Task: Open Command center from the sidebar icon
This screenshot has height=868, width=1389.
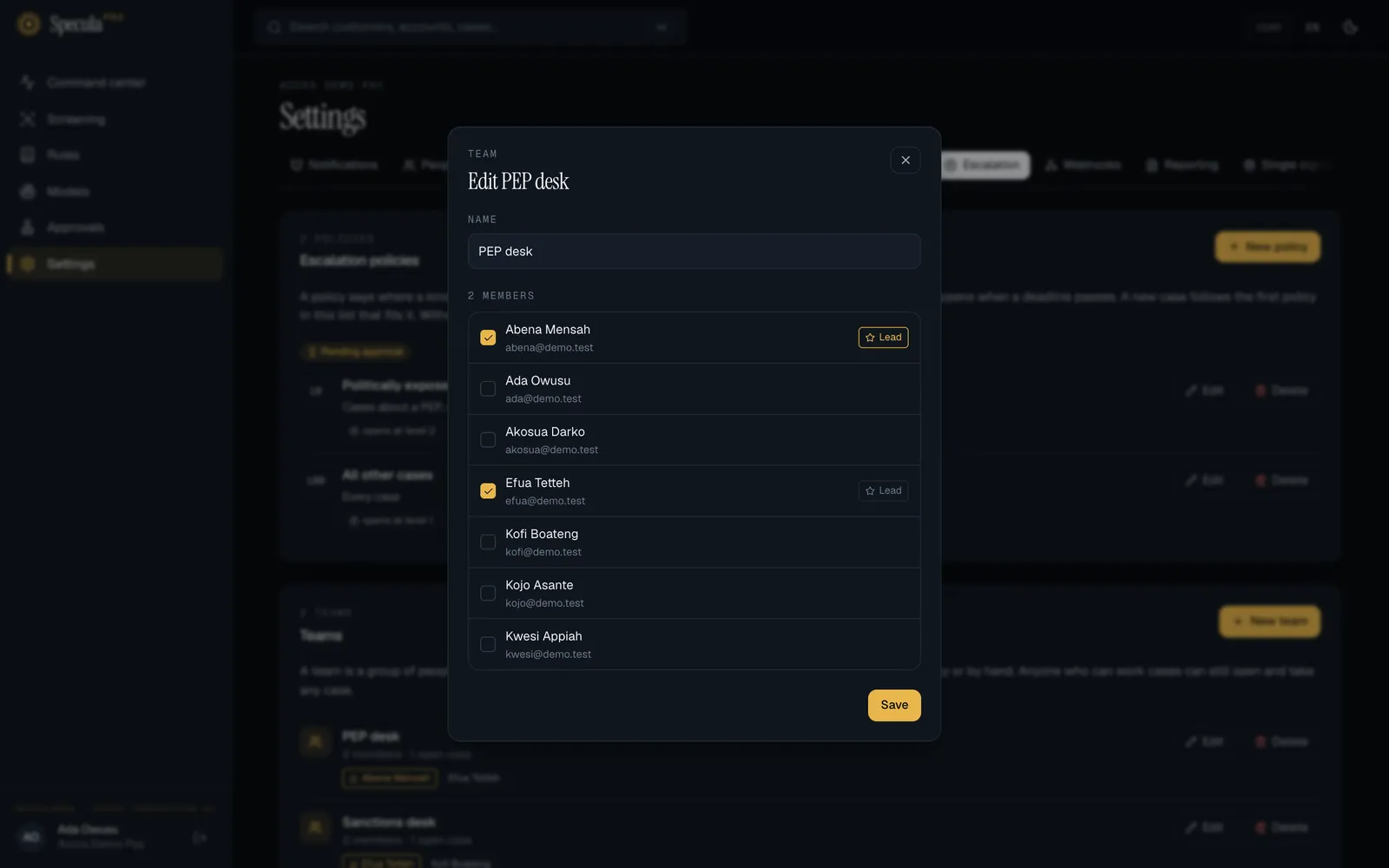Action: coord(28,82)
